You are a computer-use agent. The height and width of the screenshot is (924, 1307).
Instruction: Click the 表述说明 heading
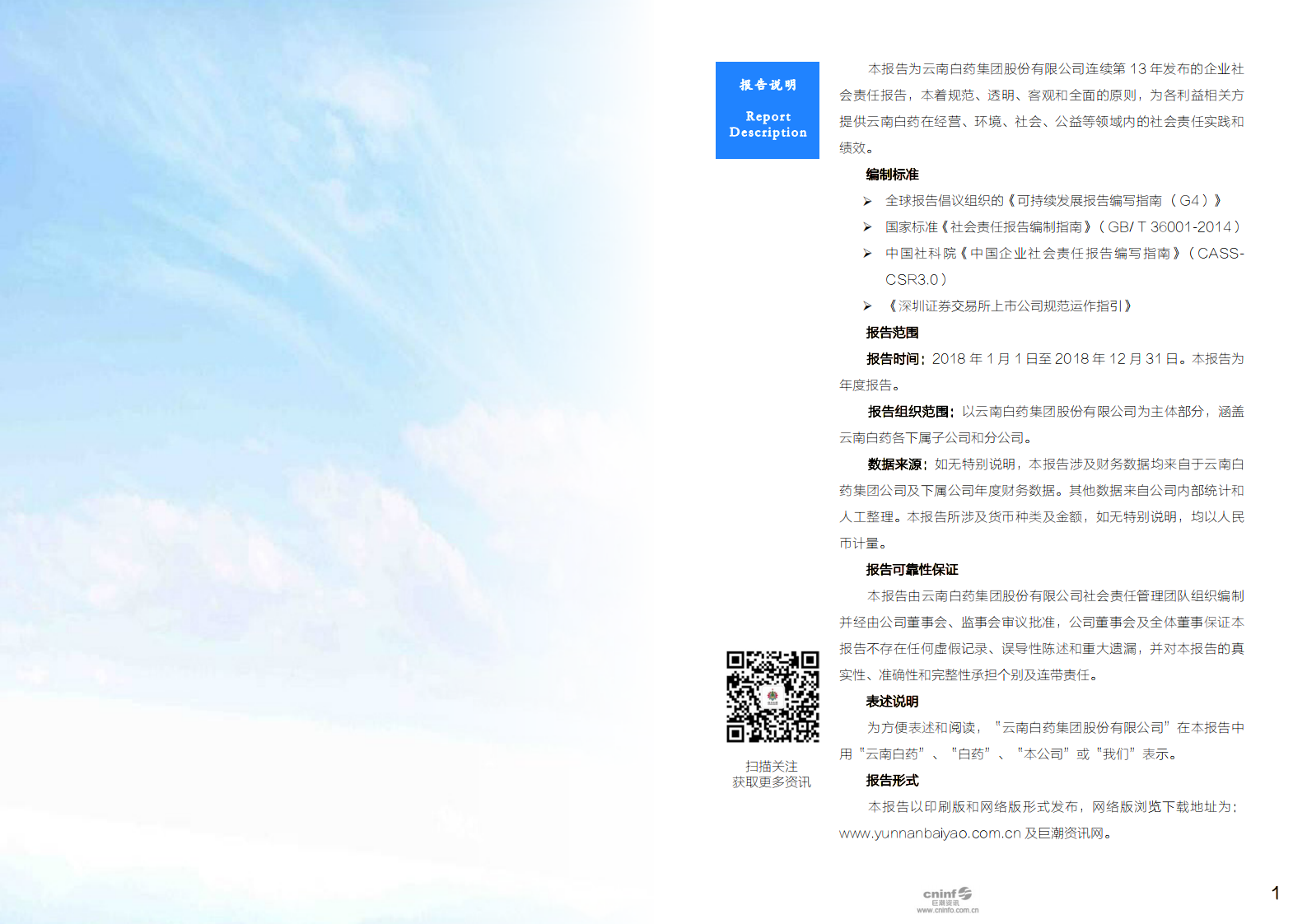892,702
